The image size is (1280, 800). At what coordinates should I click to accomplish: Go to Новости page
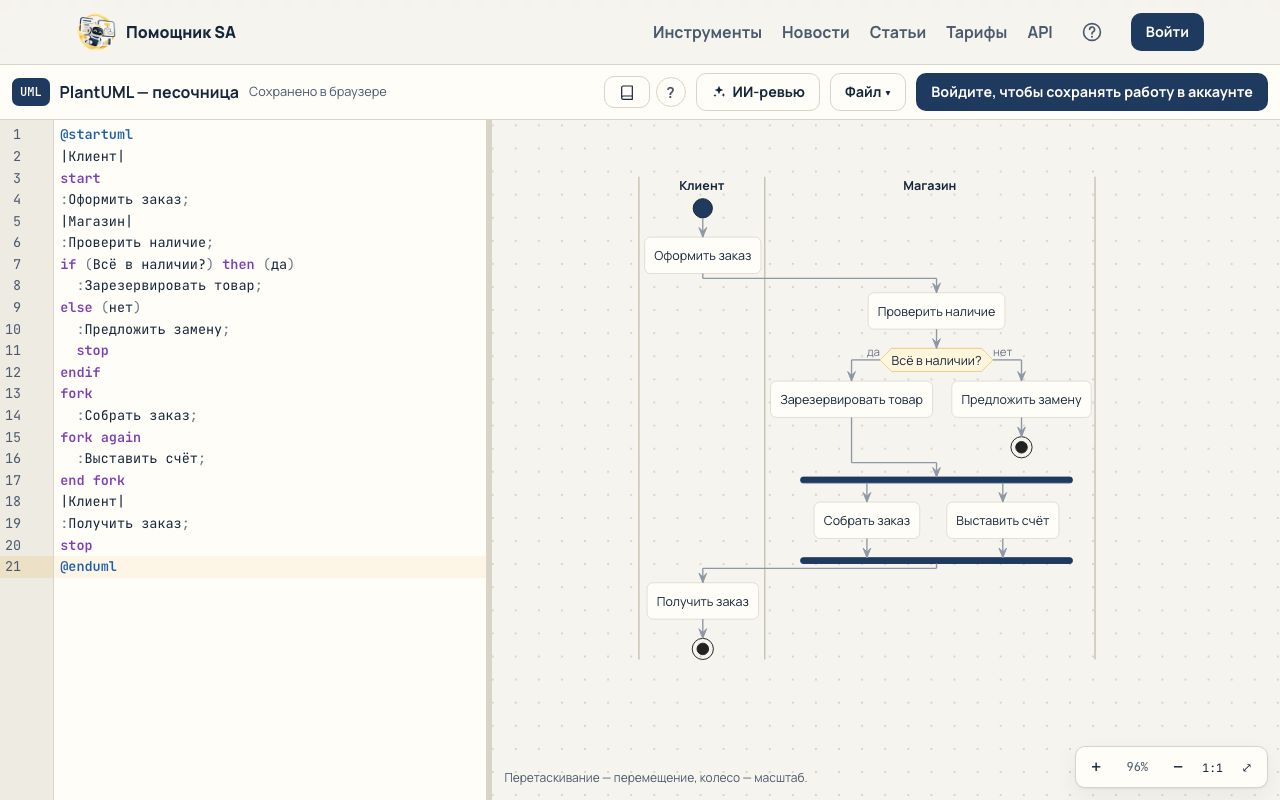pos(815,32)
